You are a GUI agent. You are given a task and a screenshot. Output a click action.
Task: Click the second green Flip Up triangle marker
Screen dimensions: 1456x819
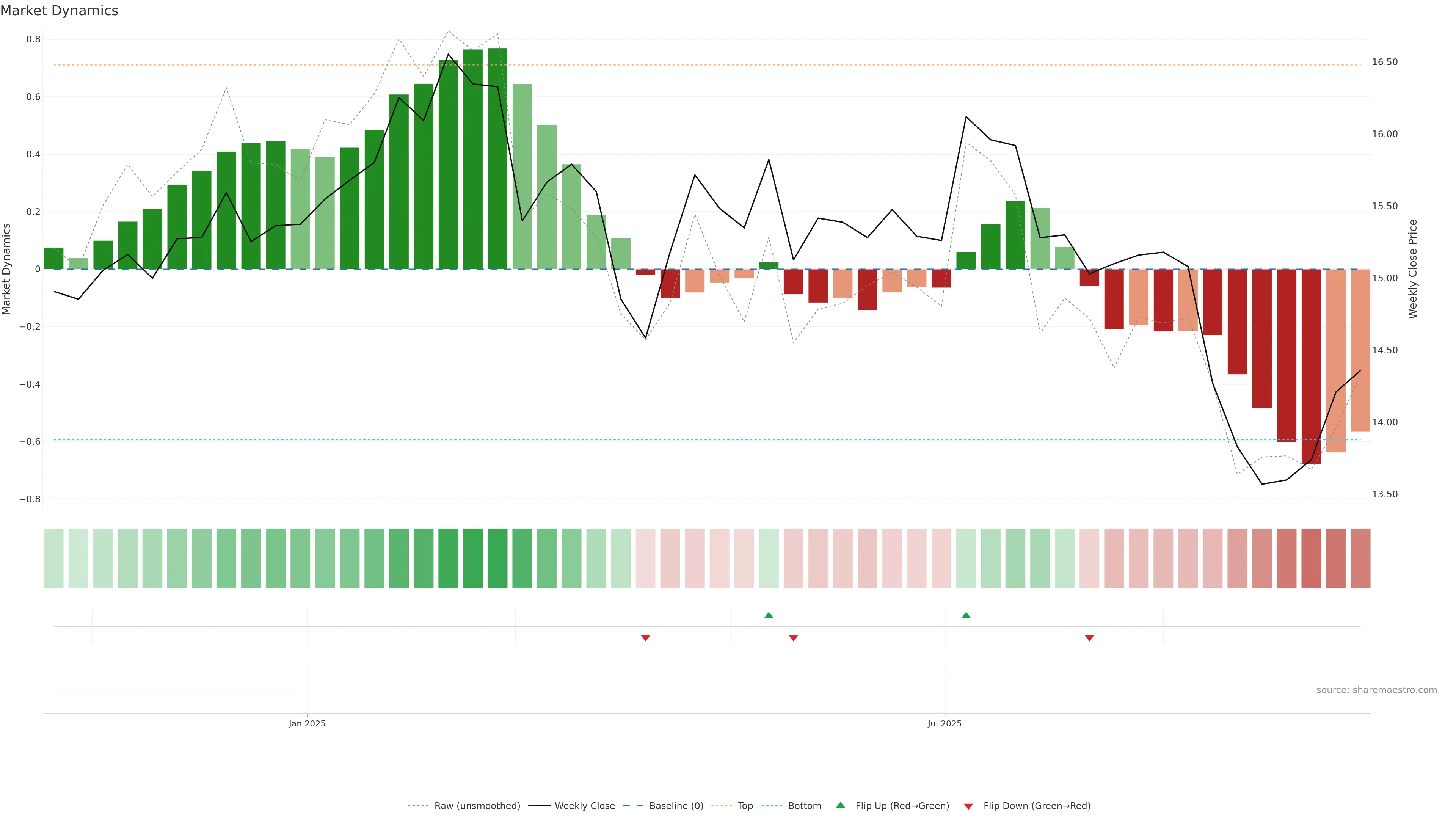966,615
